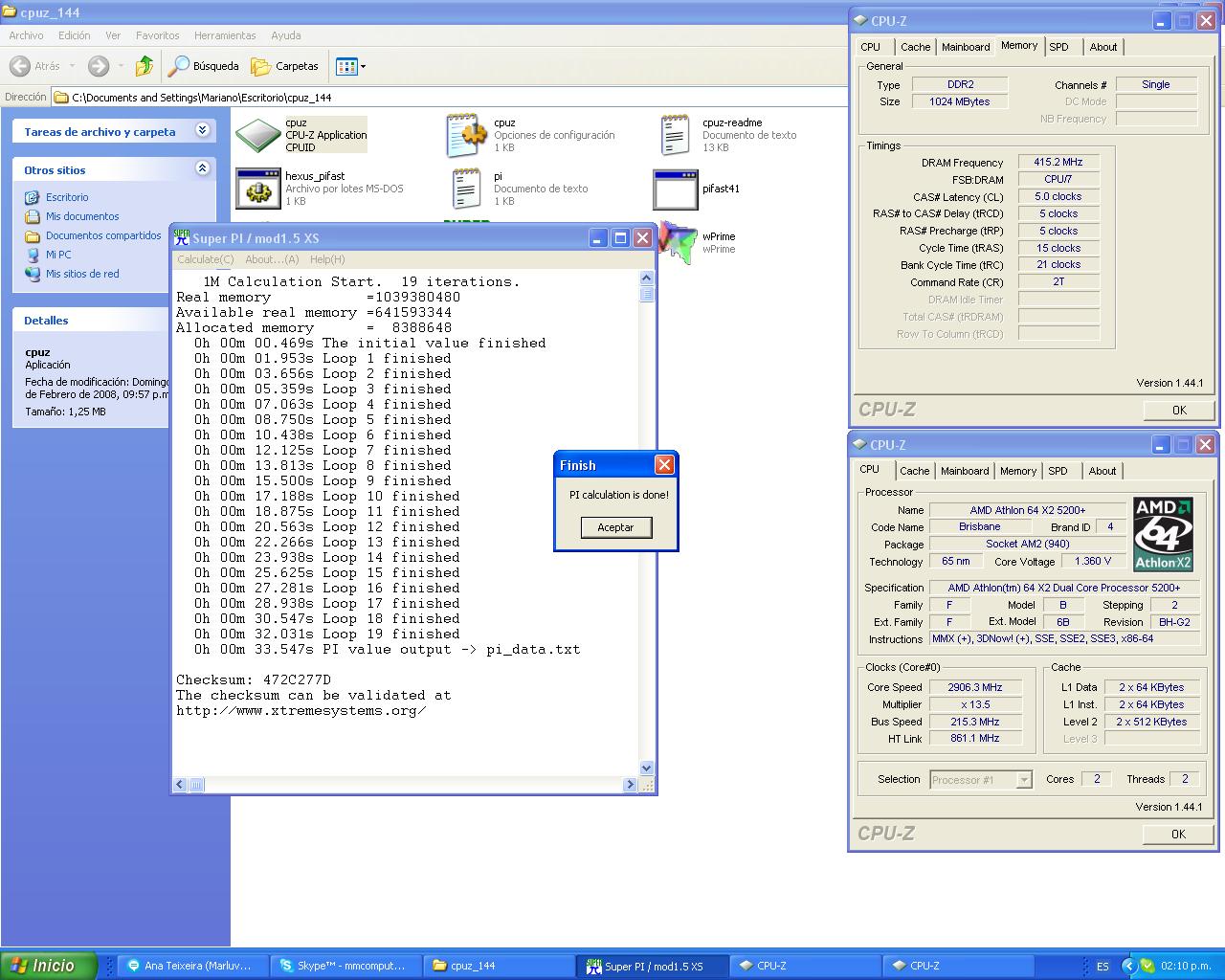This screenshot has height=980, width=1225.
Task: Click OK in the lower CPU-Z CPU window
Action: pos(1178,834)
